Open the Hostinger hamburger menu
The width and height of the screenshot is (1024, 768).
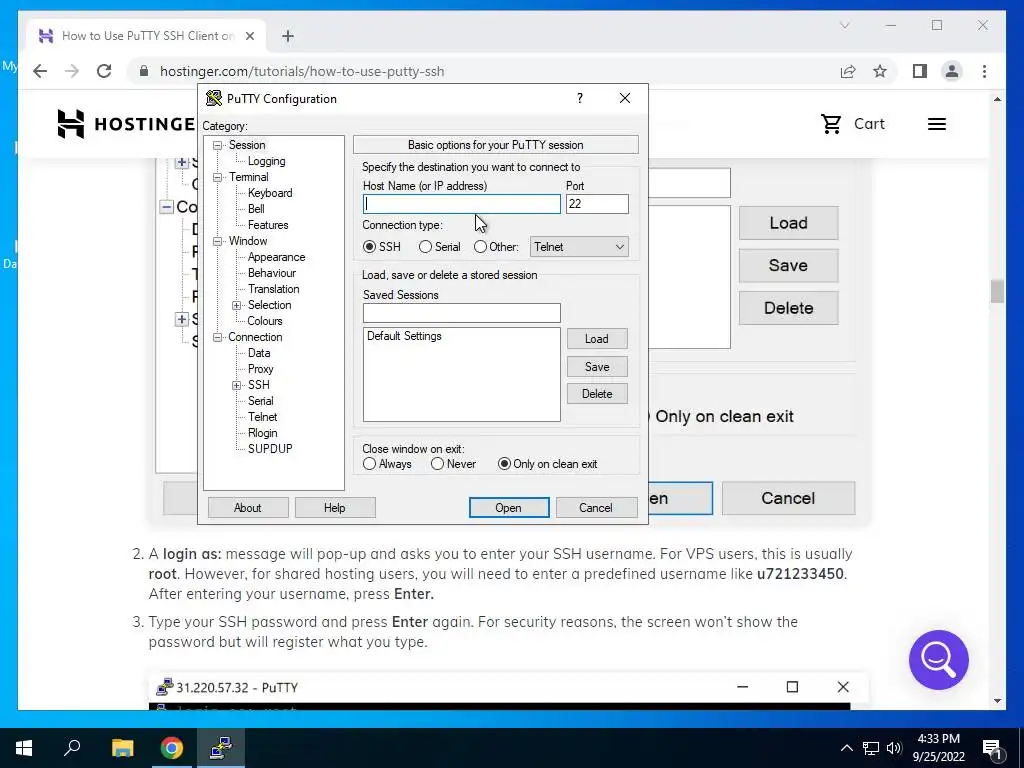pos(937,124)
